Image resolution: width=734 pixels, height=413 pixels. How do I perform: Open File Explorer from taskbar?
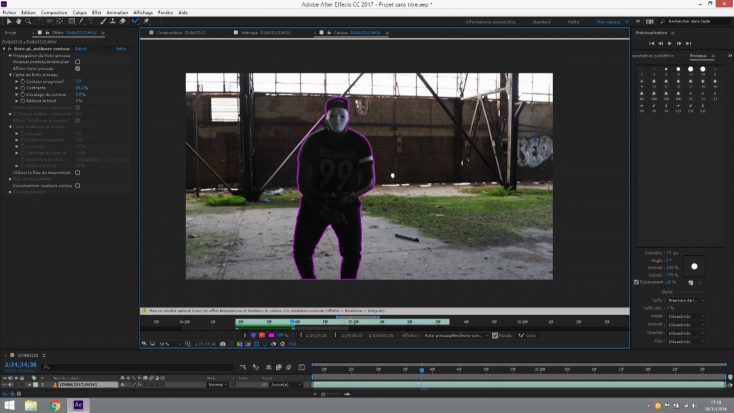tap(31, 406)
